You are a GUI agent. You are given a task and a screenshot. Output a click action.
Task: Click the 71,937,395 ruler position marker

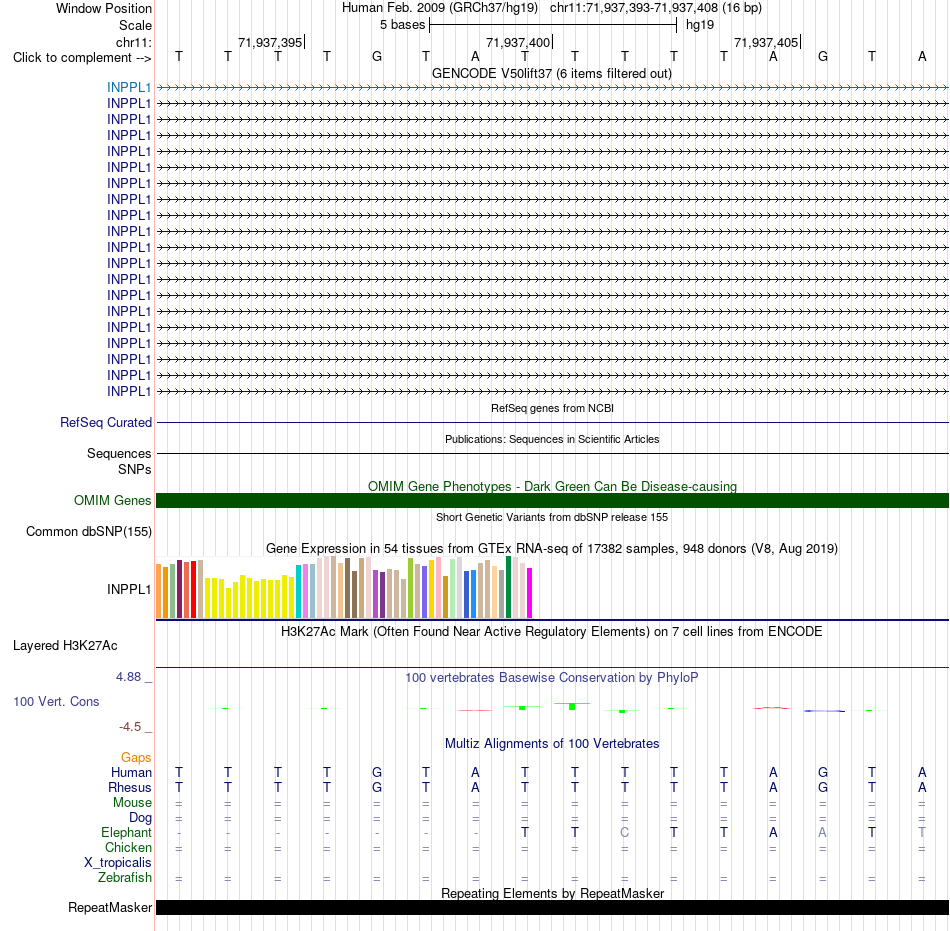[x=270, y=42]
